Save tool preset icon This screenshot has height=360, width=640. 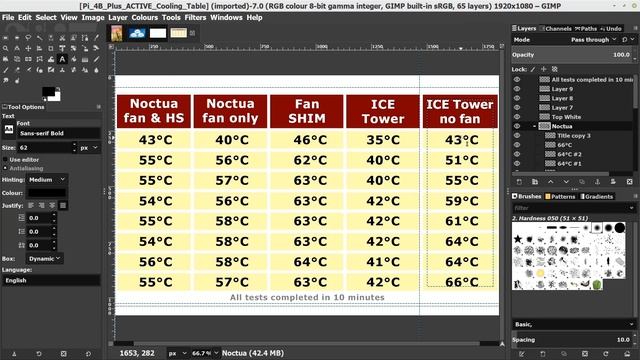tap(14, 354)
